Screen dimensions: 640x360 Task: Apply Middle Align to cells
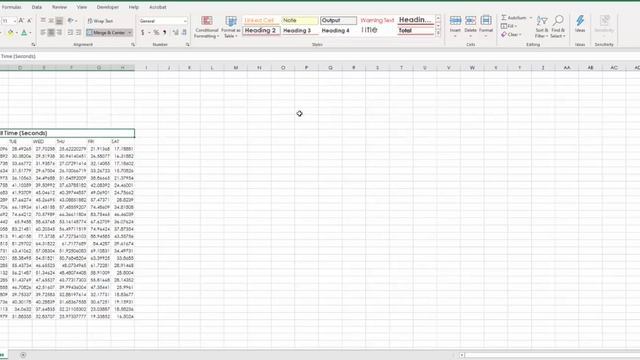coord(51,20)
